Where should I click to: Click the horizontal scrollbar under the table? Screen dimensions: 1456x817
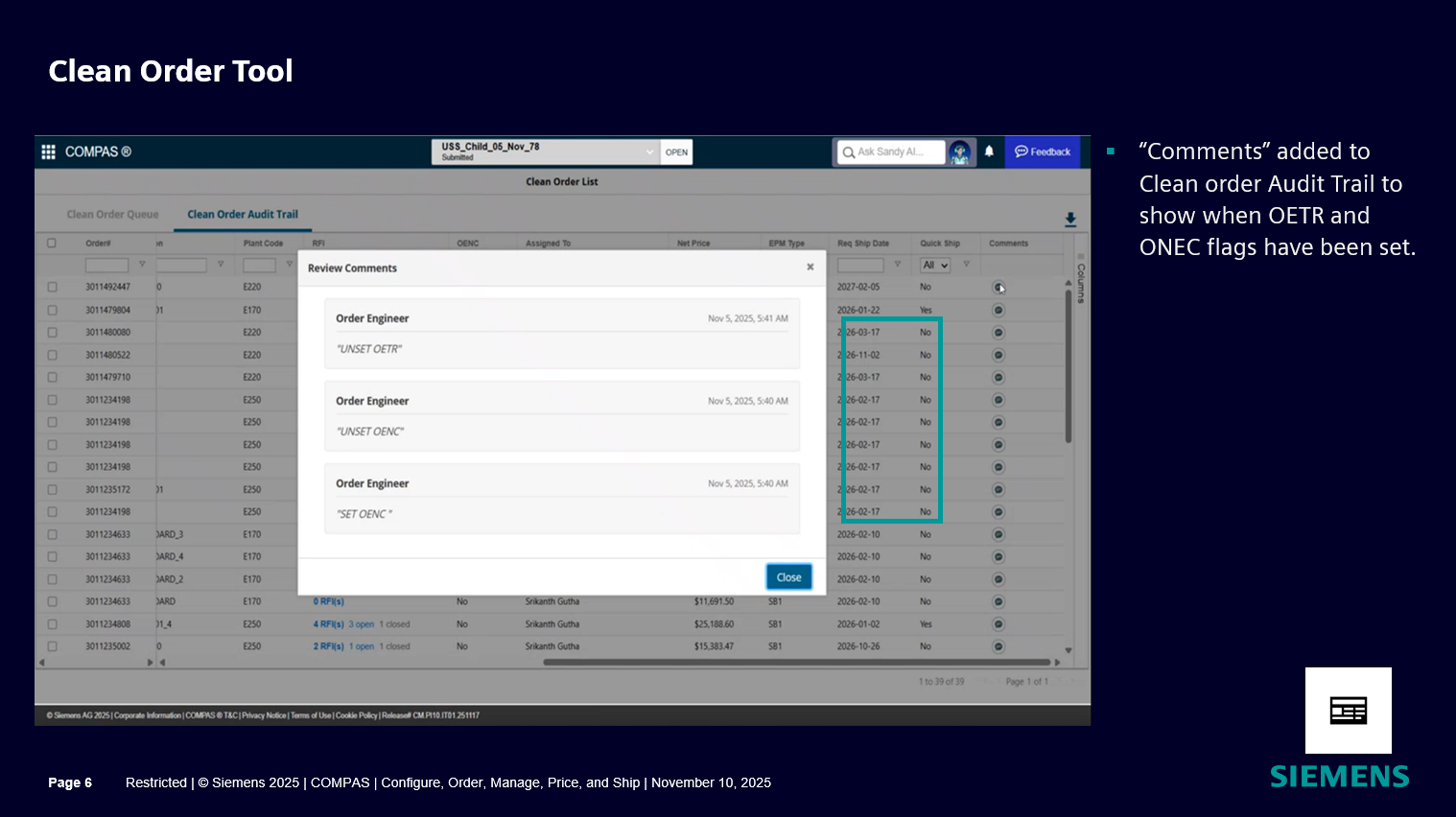796,662
